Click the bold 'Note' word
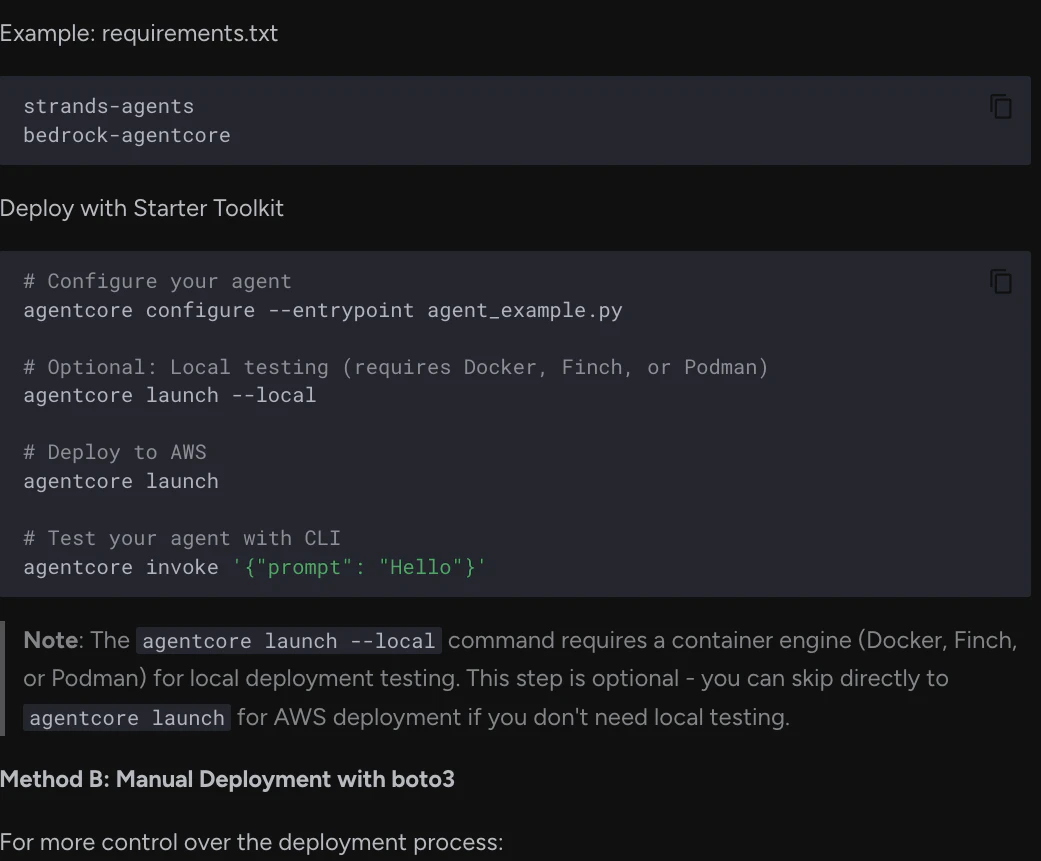 tap(51, 640)
